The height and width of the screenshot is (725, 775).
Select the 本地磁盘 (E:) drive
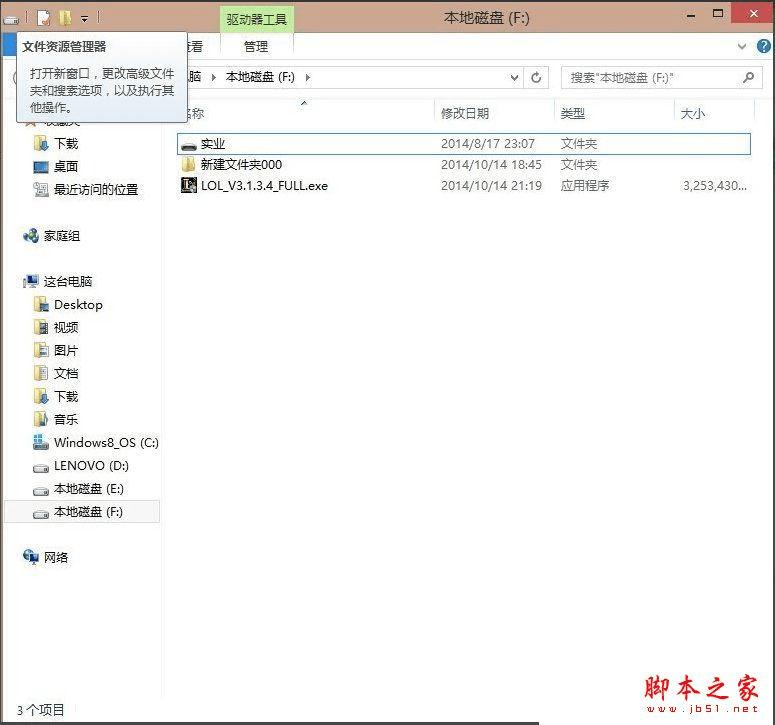88,489
